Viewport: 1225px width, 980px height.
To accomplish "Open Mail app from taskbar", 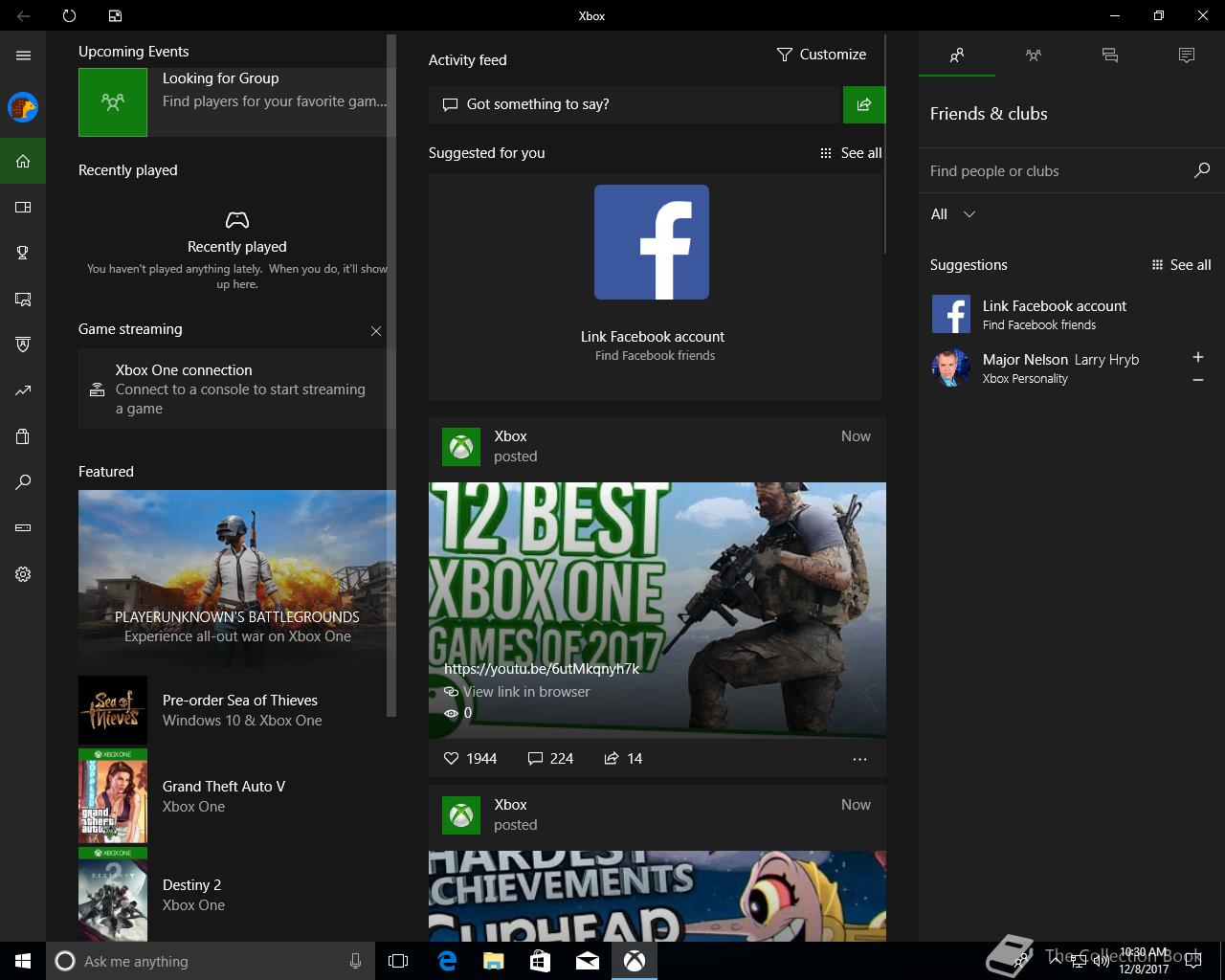I will click(588, 961).
